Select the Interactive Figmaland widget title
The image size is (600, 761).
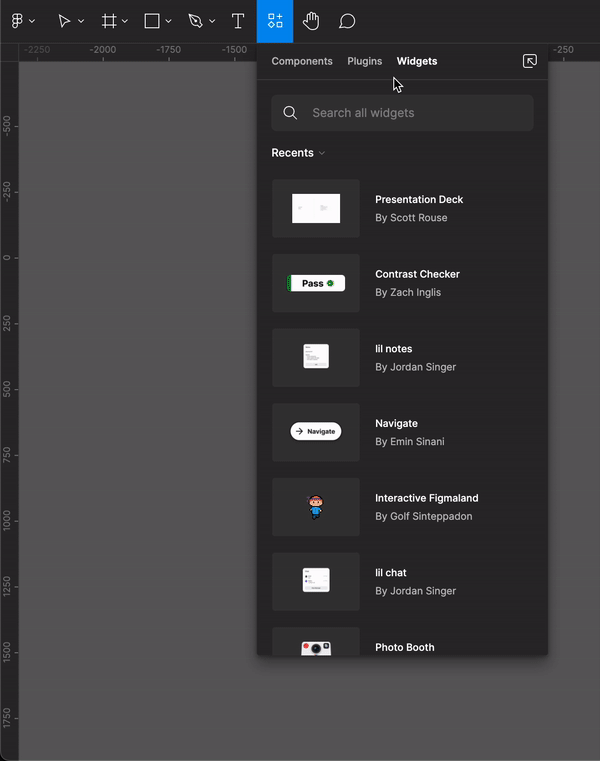[427, 498]
